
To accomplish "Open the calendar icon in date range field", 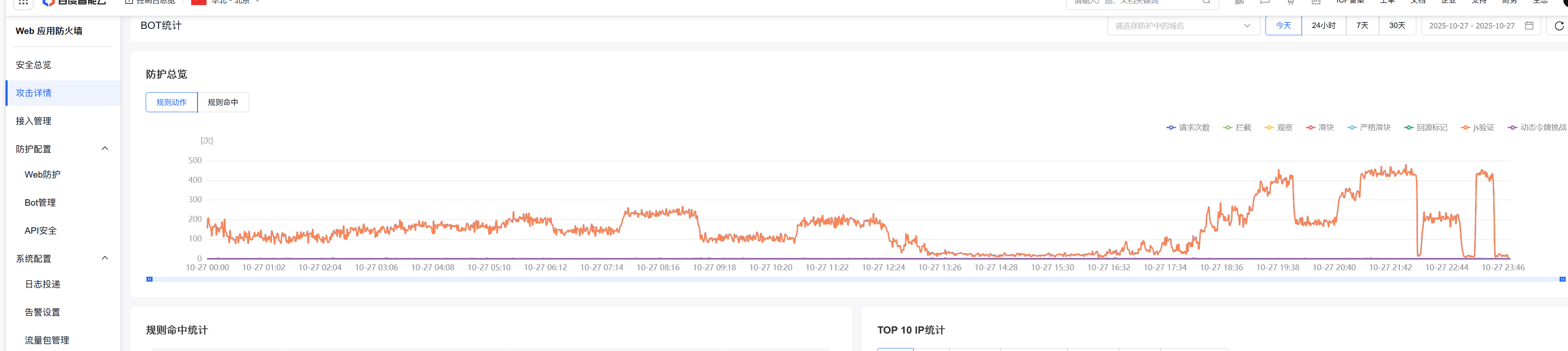I will click(1528, 25).
